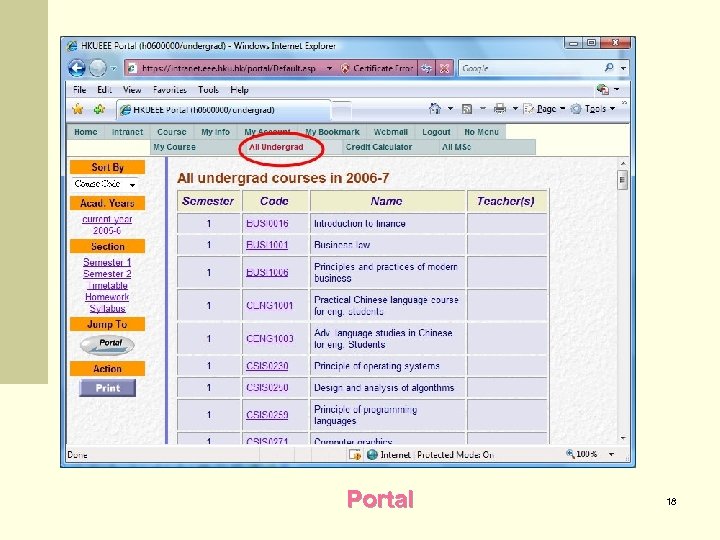Click the Add to Favorites icon
Screen dimensions: 720x540
(99, 109)
